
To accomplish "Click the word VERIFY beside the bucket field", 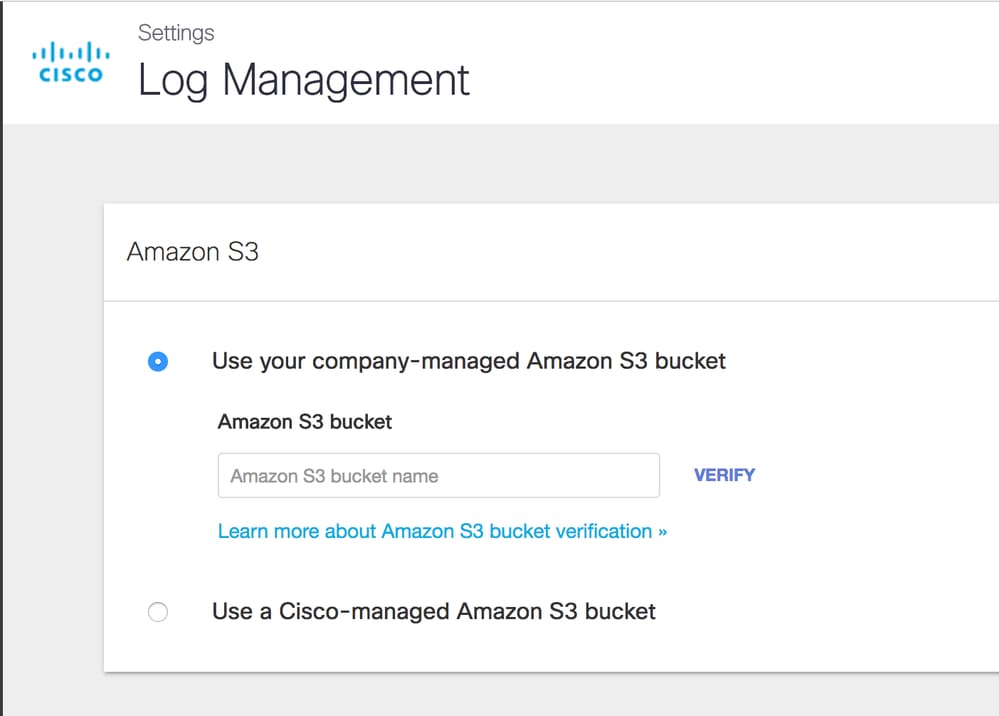I will [724, 476].
